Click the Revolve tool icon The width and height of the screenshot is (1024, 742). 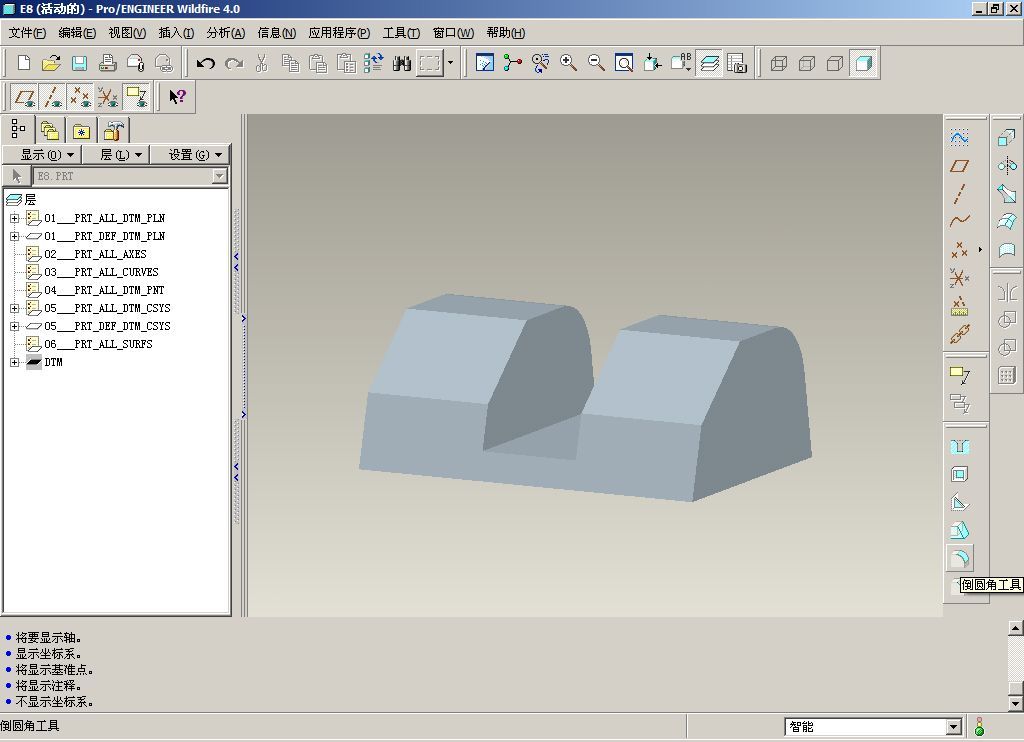(1006, 166)
